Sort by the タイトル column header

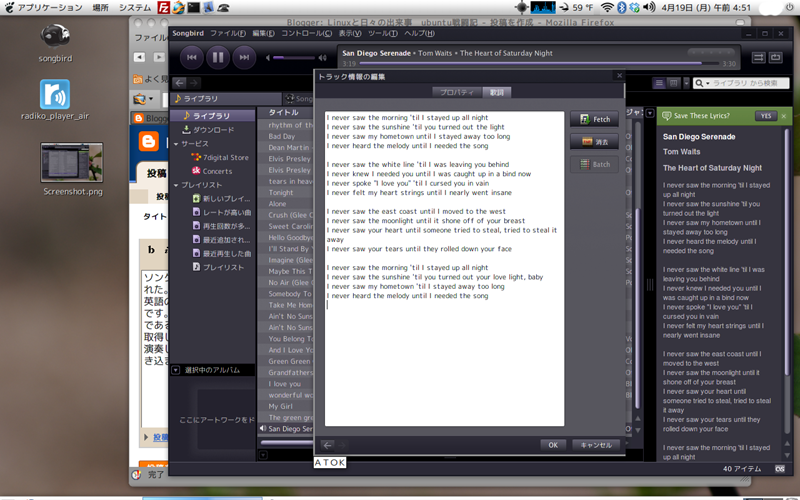[284, 112]
